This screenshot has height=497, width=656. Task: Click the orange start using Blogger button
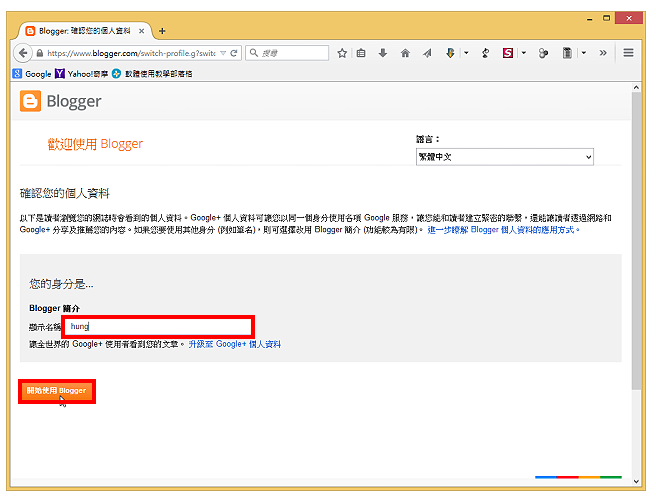(57, 391)
